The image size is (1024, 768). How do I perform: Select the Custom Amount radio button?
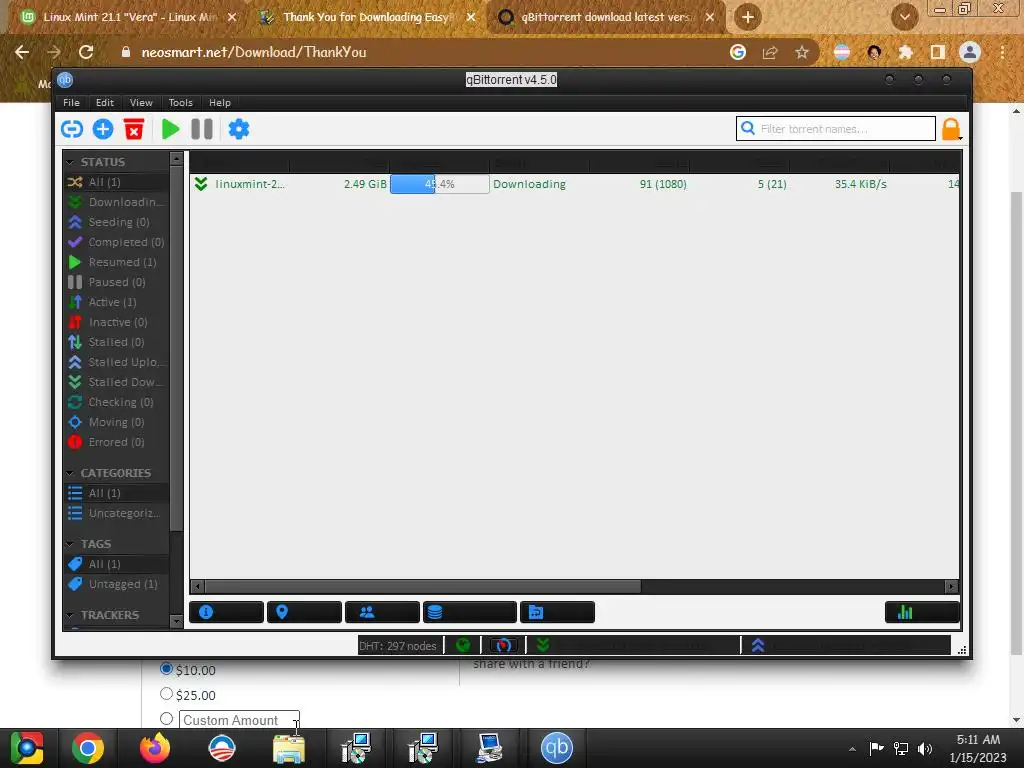(167, 718)
